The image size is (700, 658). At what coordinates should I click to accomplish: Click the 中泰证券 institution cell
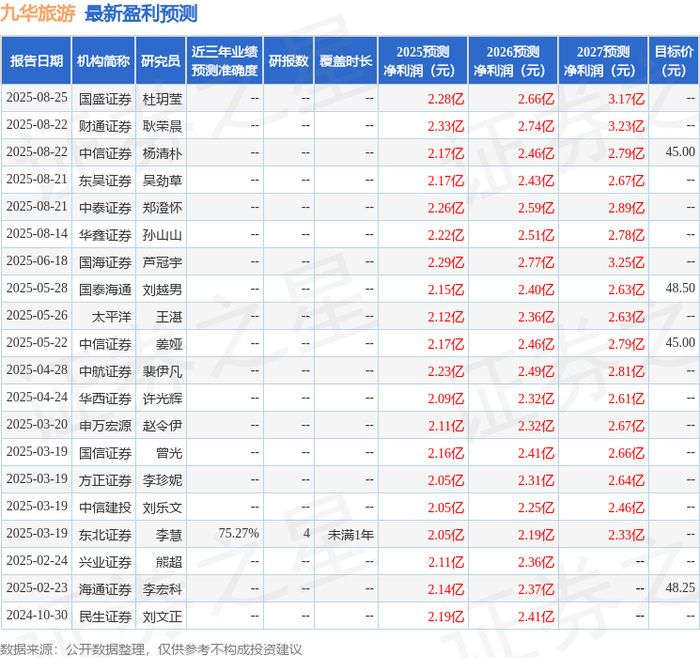(105, 208)
